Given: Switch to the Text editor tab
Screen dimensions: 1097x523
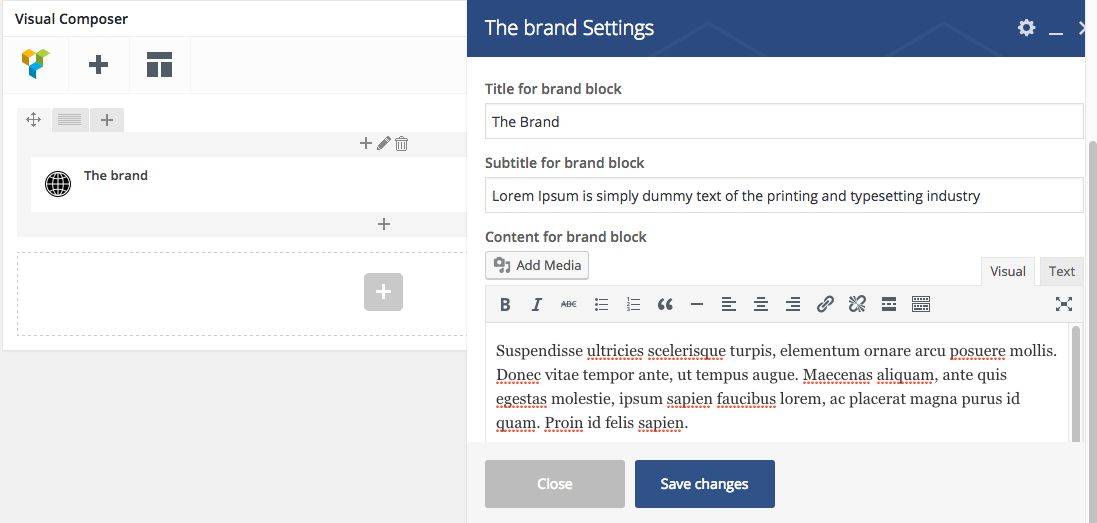Looking at the screenshot, I should (x=1061, y=271).
